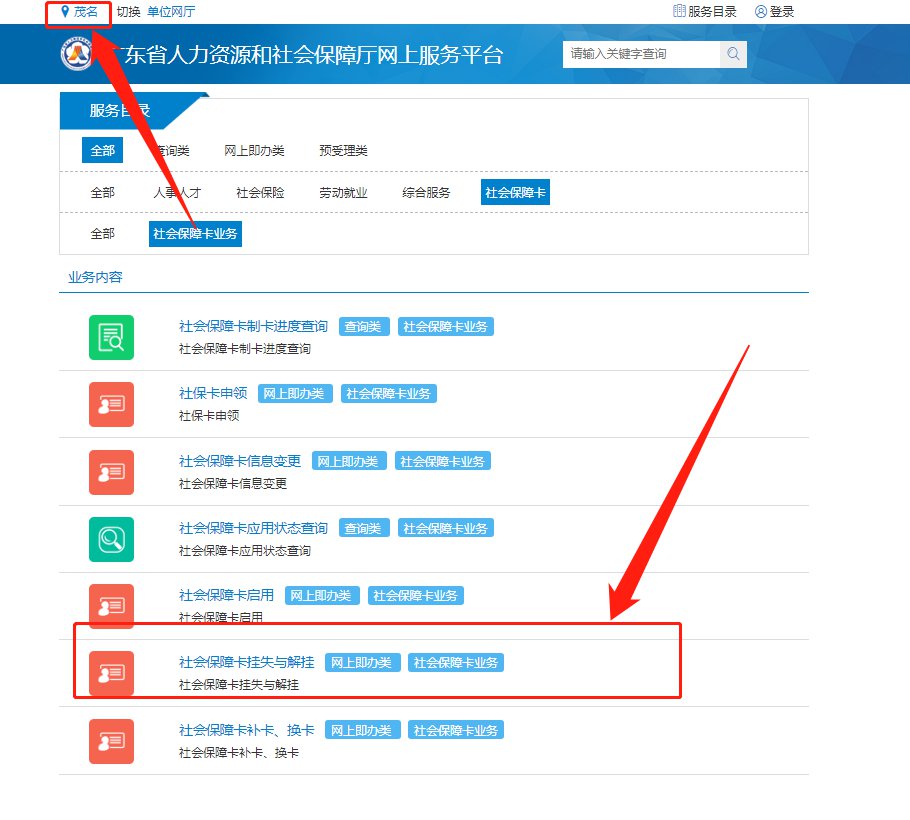Click description 社会保障卡应用状态查询 under title

click(x=244, y=551)
